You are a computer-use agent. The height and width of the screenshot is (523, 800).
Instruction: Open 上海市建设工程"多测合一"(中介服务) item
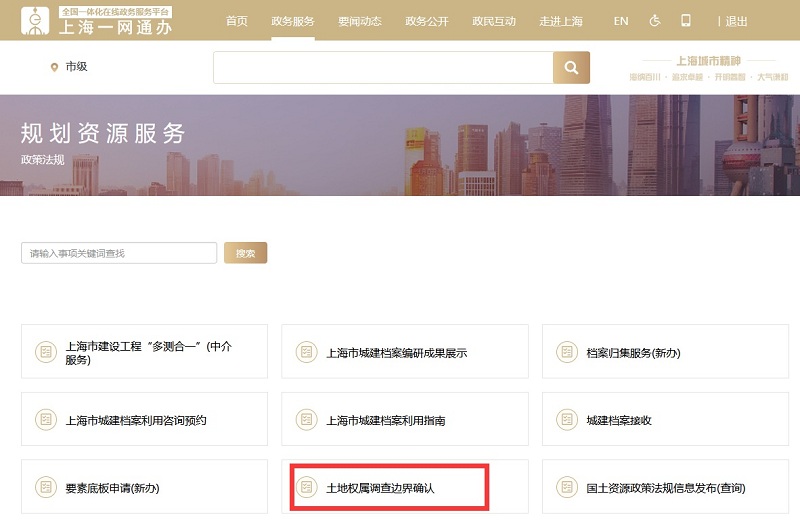coord(144,352)
